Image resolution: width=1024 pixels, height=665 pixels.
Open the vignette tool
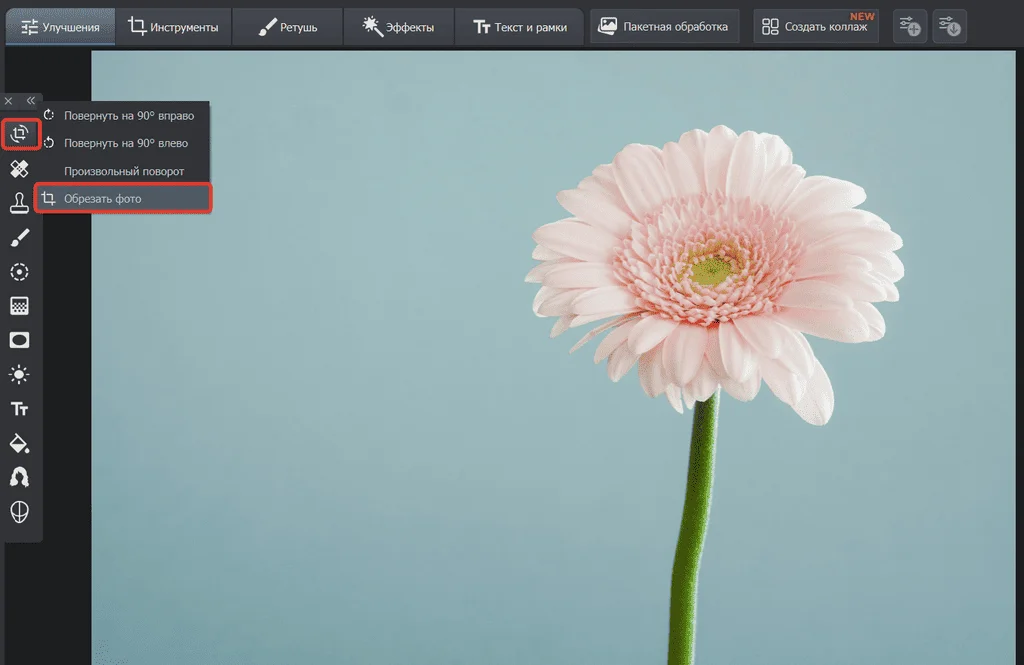click(x=20, y=340)
